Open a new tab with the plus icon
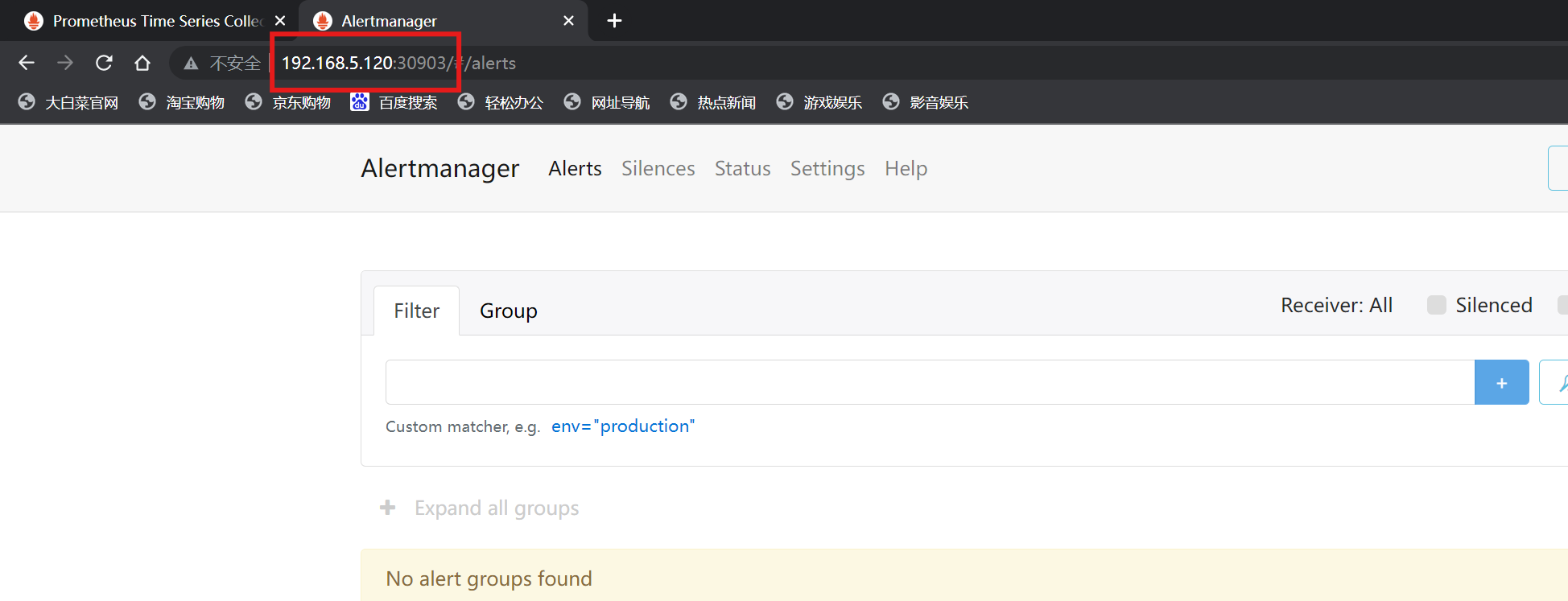This screenshot has height=601, width=1568. [x=614, y=21]
